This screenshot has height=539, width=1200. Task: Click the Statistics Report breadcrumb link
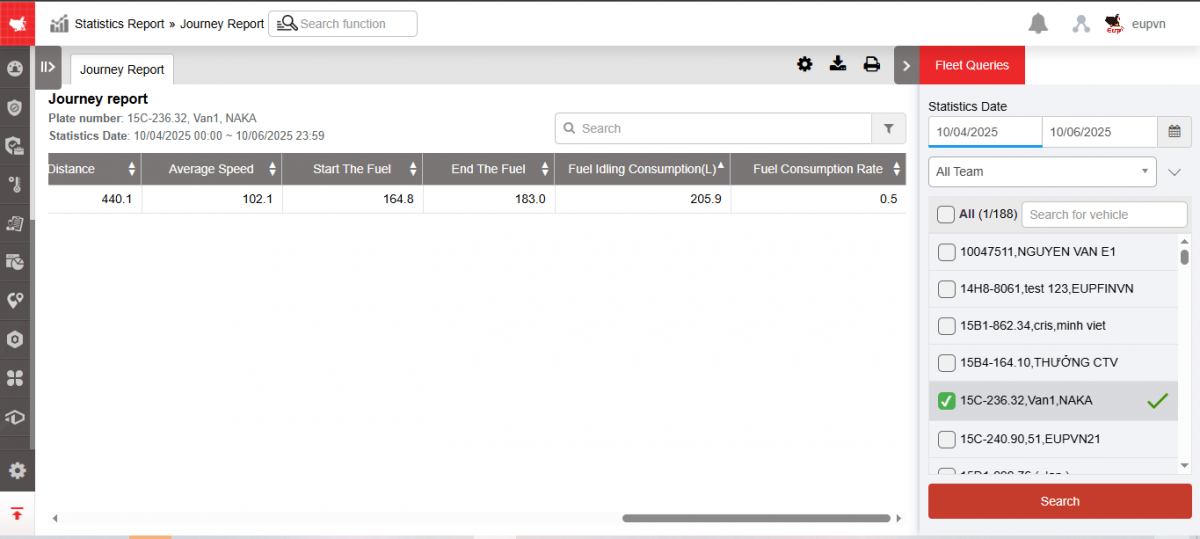click(x=119, y=24)
